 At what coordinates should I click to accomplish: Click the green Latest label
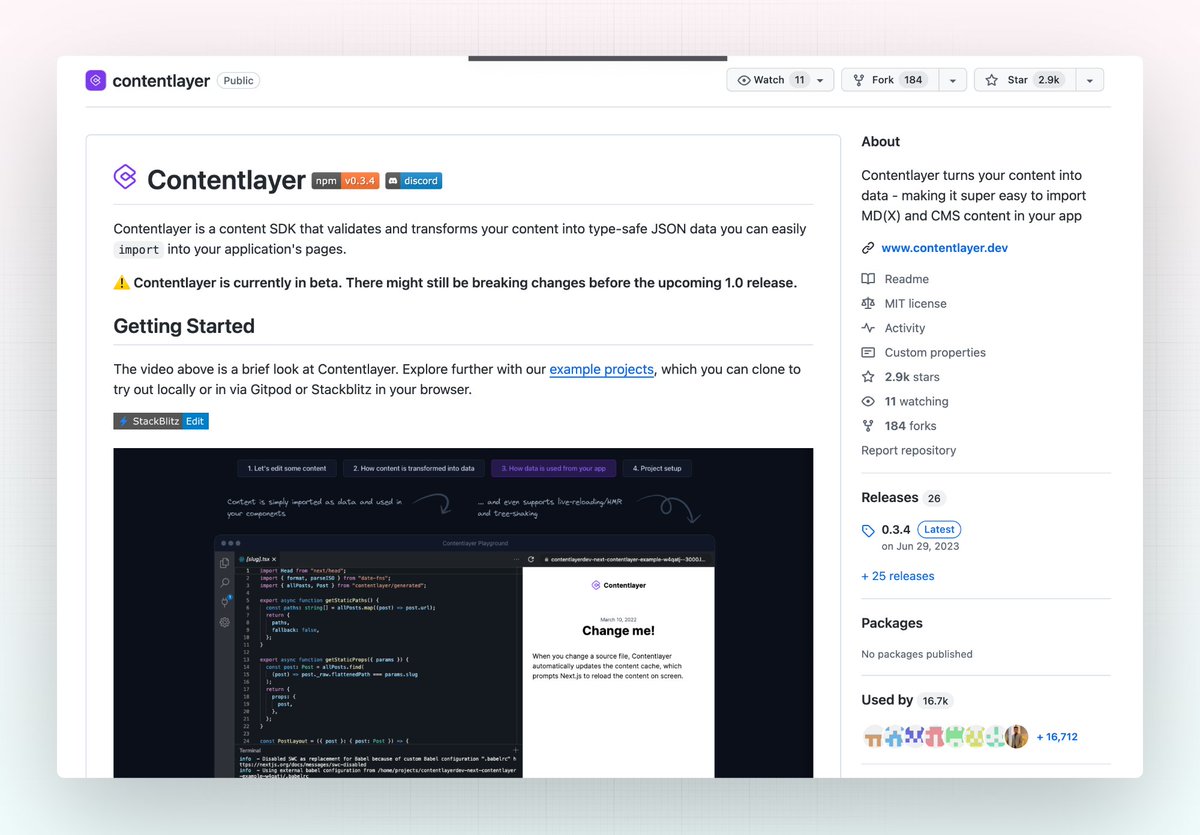(939, 529)
